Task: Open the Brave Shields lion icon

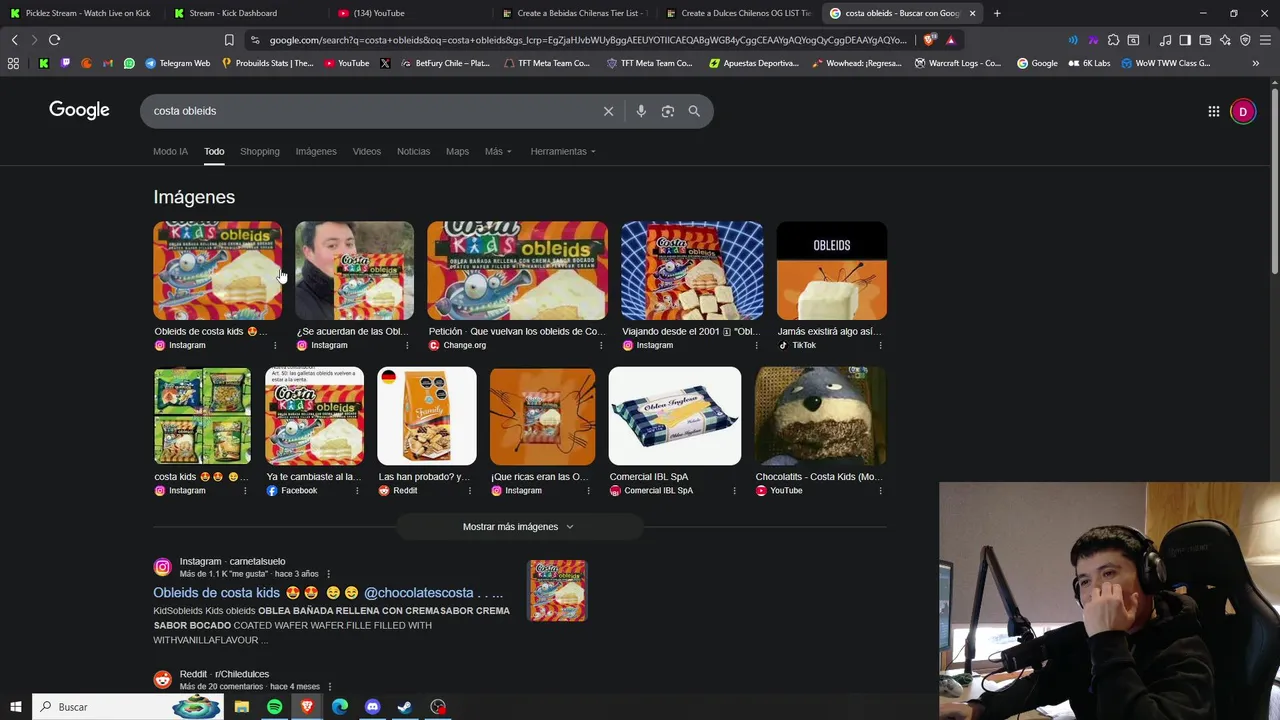Action: tap(930, 40)
